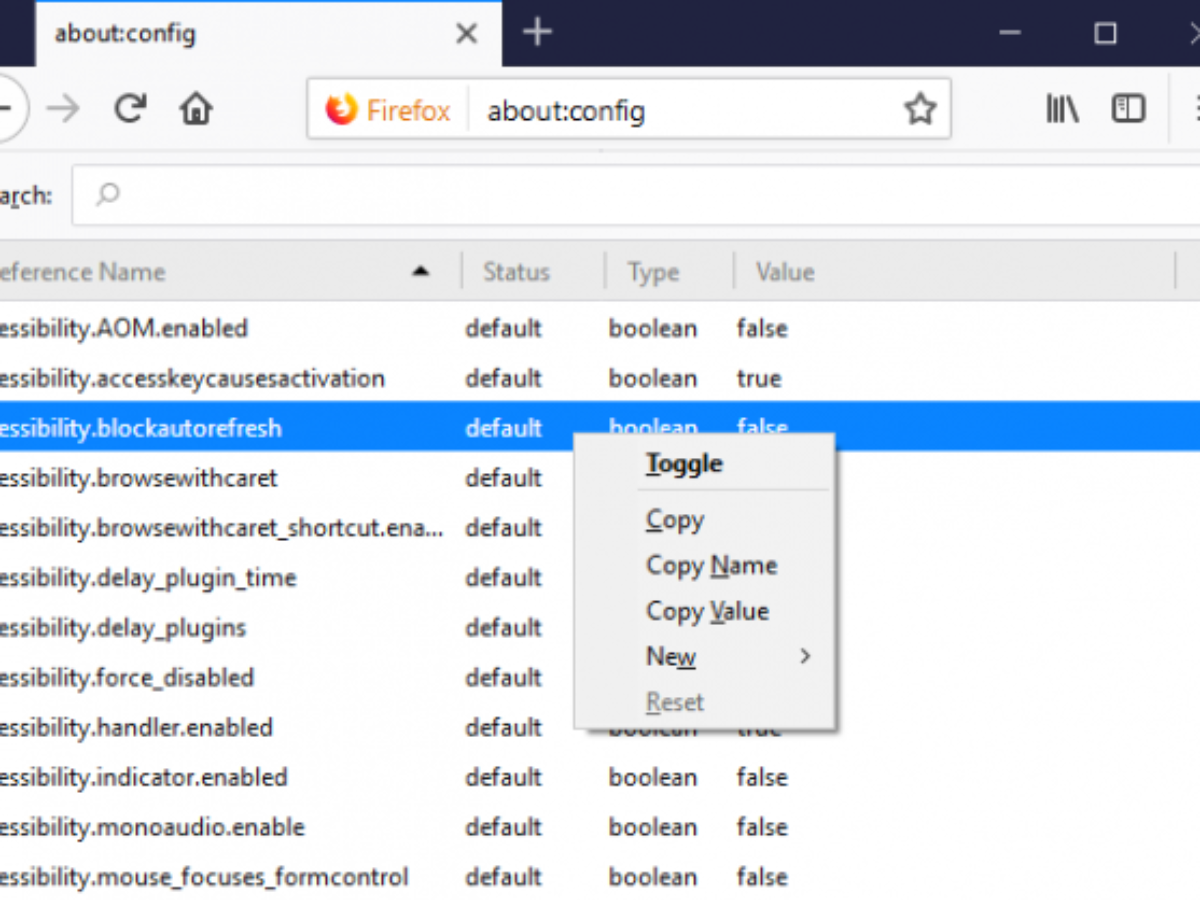Click the false value of AOM.enabled
1200x900 pixels.
pos(762,329)
